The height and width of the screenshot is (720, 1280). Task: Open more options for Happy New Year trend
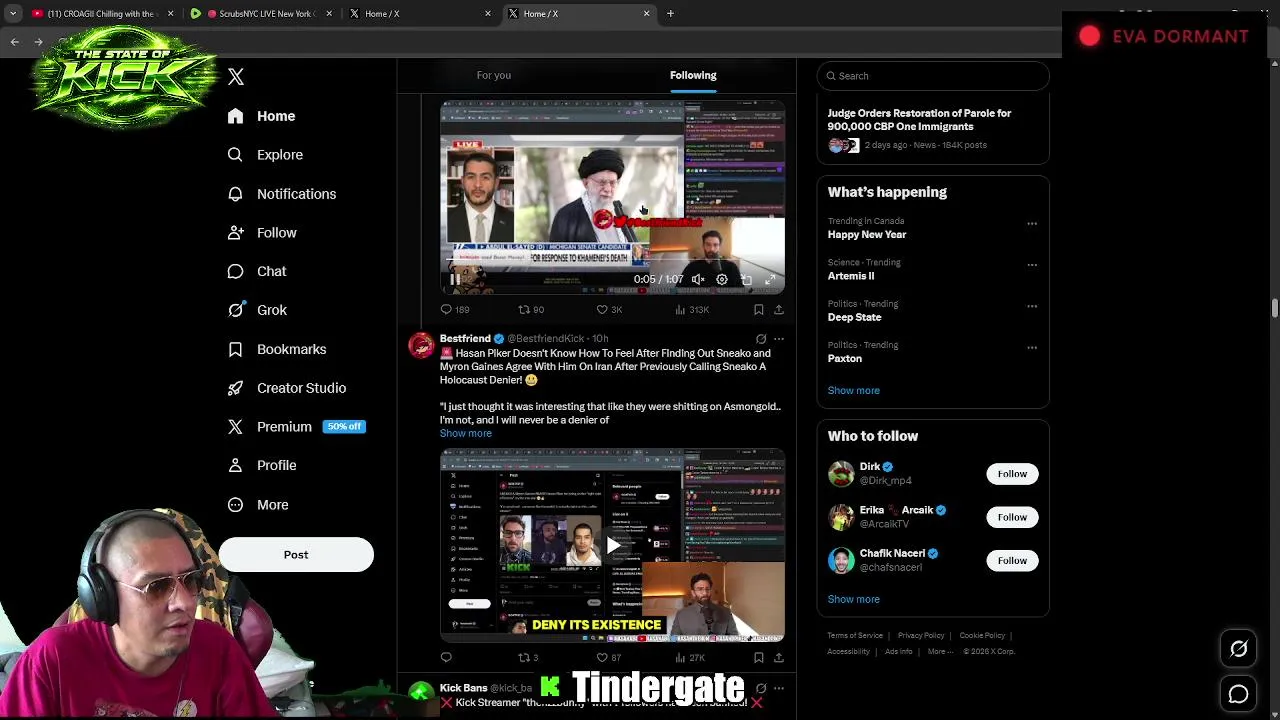(x=1032, y=224)
